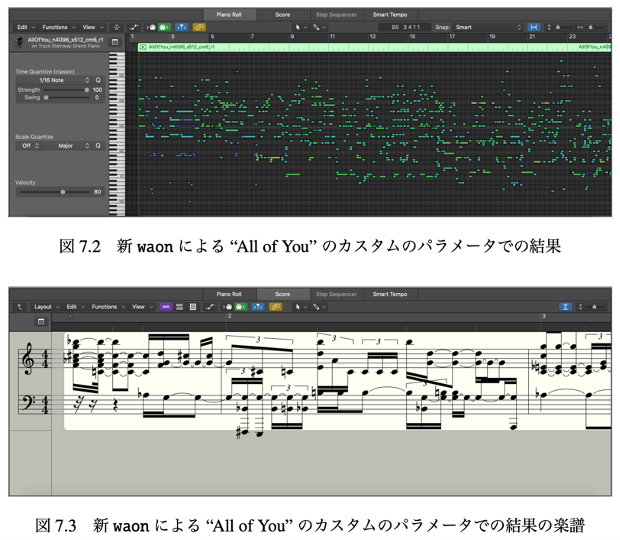Click the piano instrument icon beside the region name

coord(19,42)
